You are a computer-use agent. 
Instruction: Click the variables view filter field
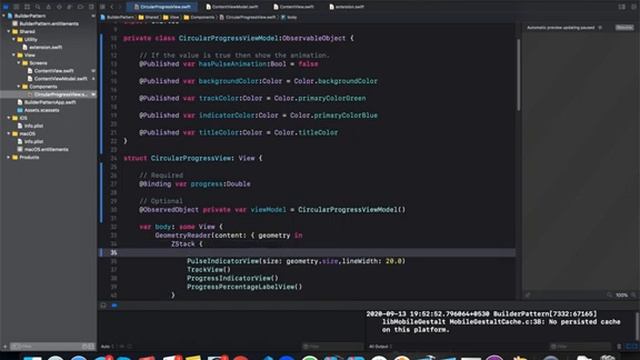coord(332,347)
